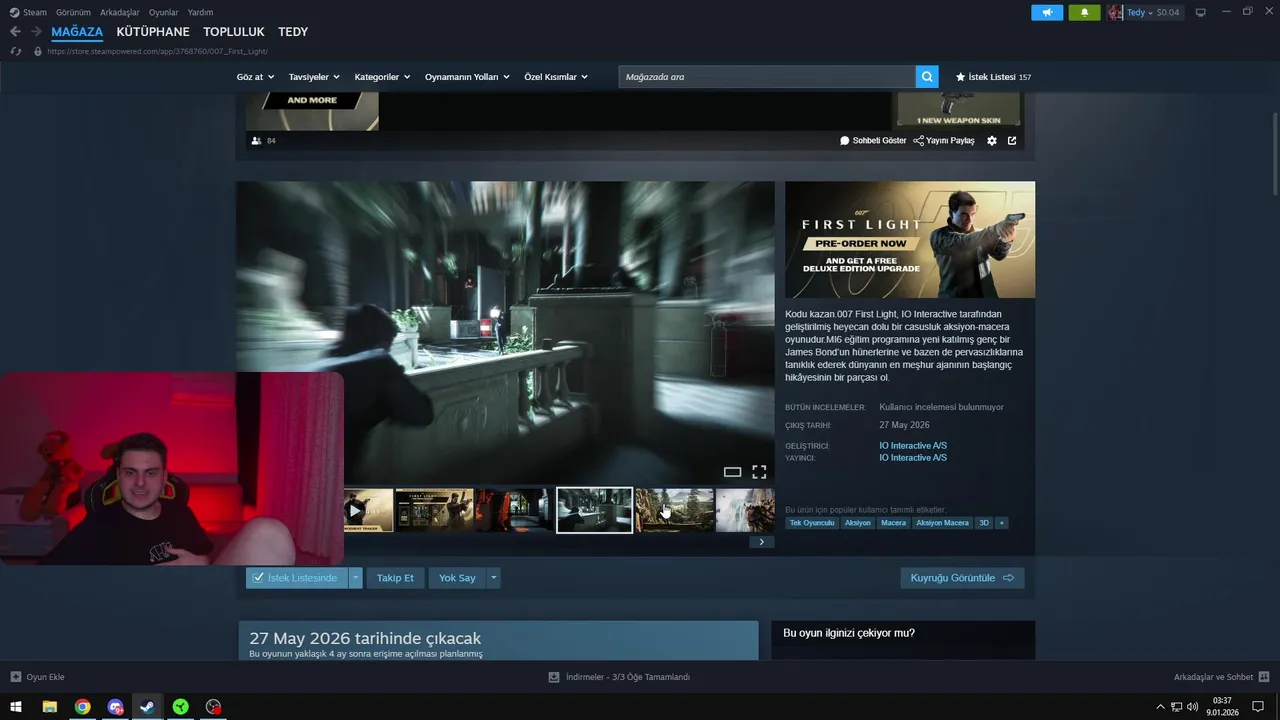Click the Tek Oyunculu tag
Viewport: 1280px width, 720px height.
812,523
